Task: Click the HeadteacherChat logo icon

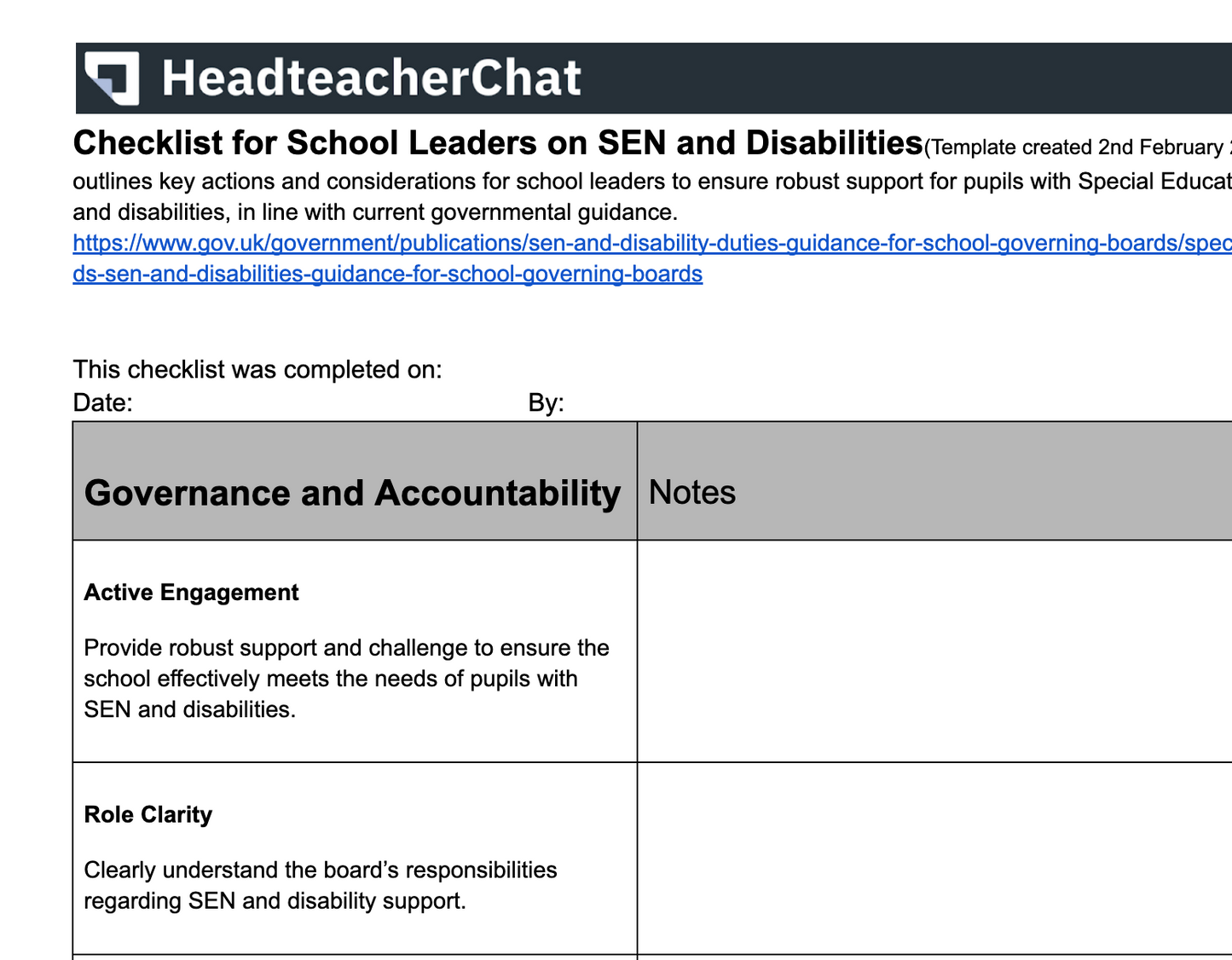Action: click(112, 78)
